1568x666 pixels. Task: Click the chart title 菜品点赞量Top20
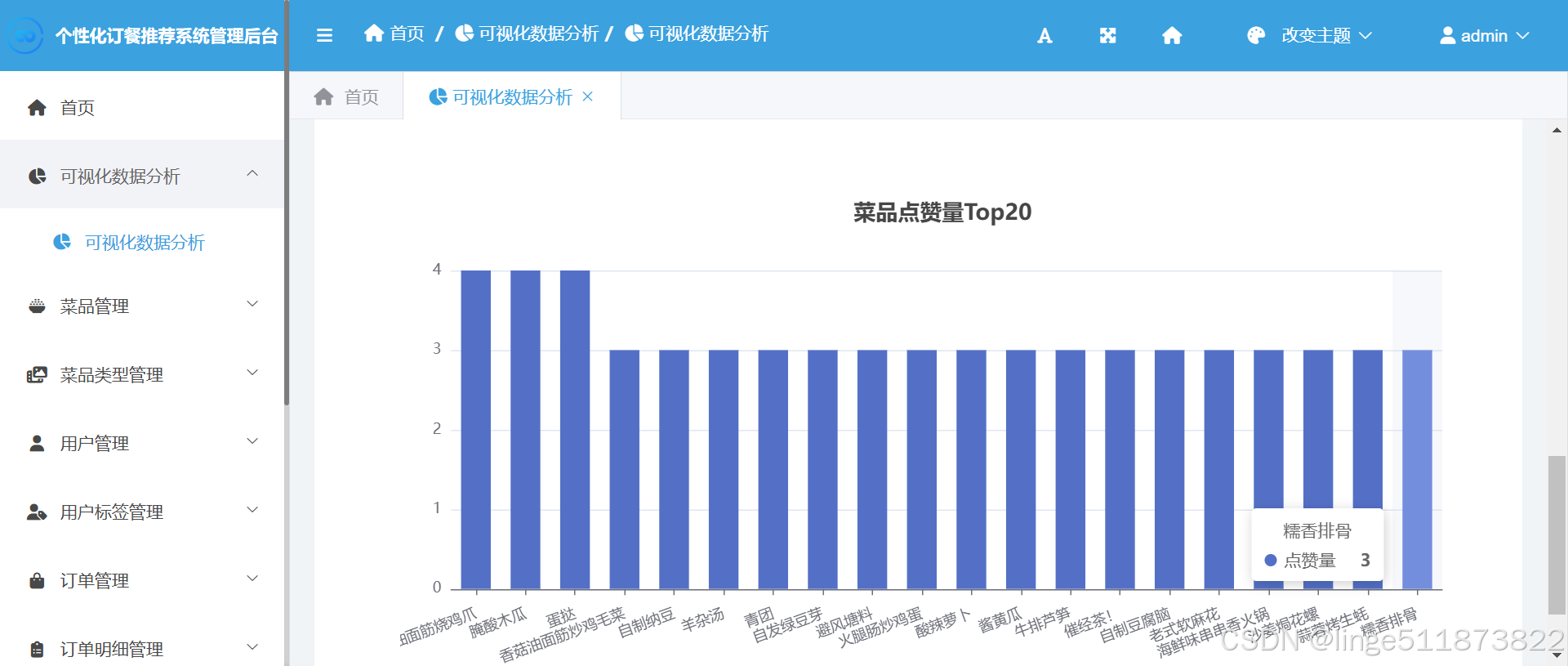942,212
